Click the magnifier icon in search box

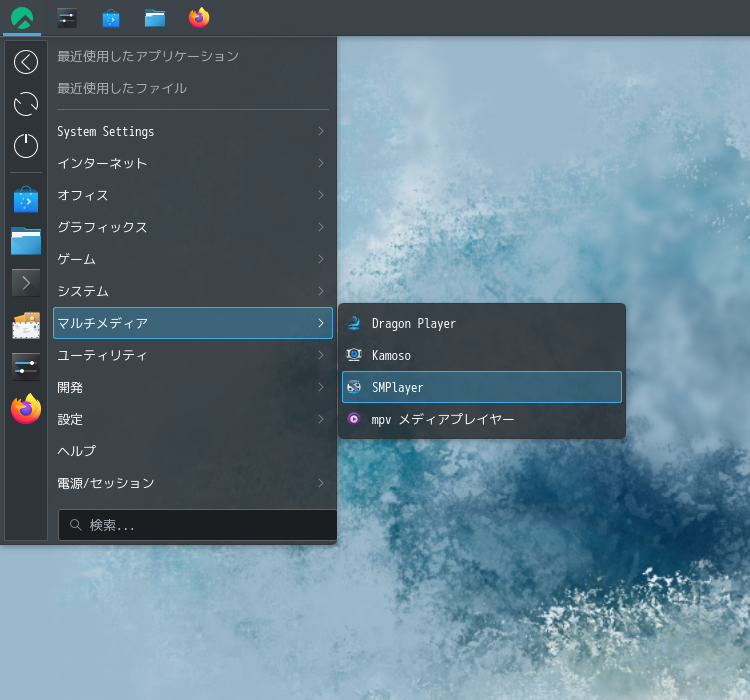point(76,525)
